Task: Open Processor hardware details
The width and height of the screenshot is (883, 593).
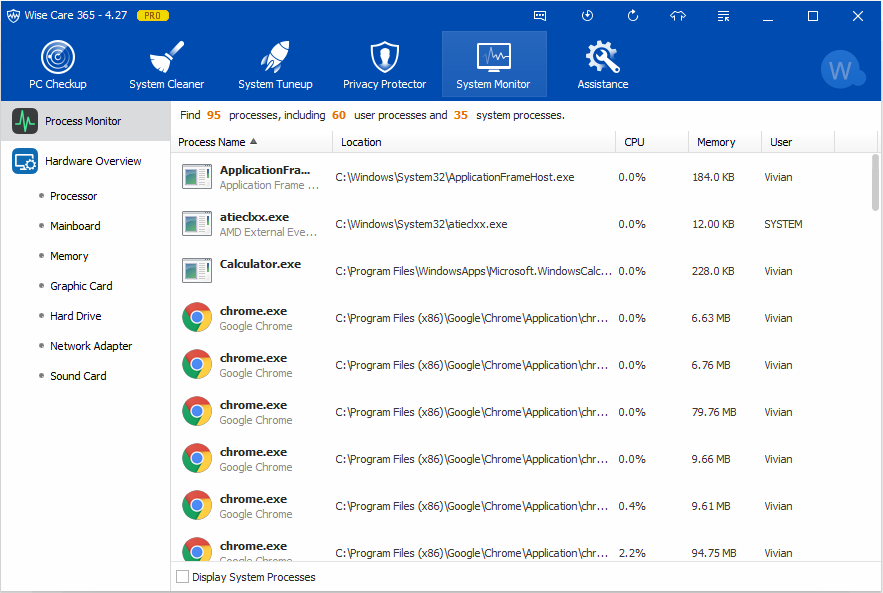Action: [x=73, y=196]
